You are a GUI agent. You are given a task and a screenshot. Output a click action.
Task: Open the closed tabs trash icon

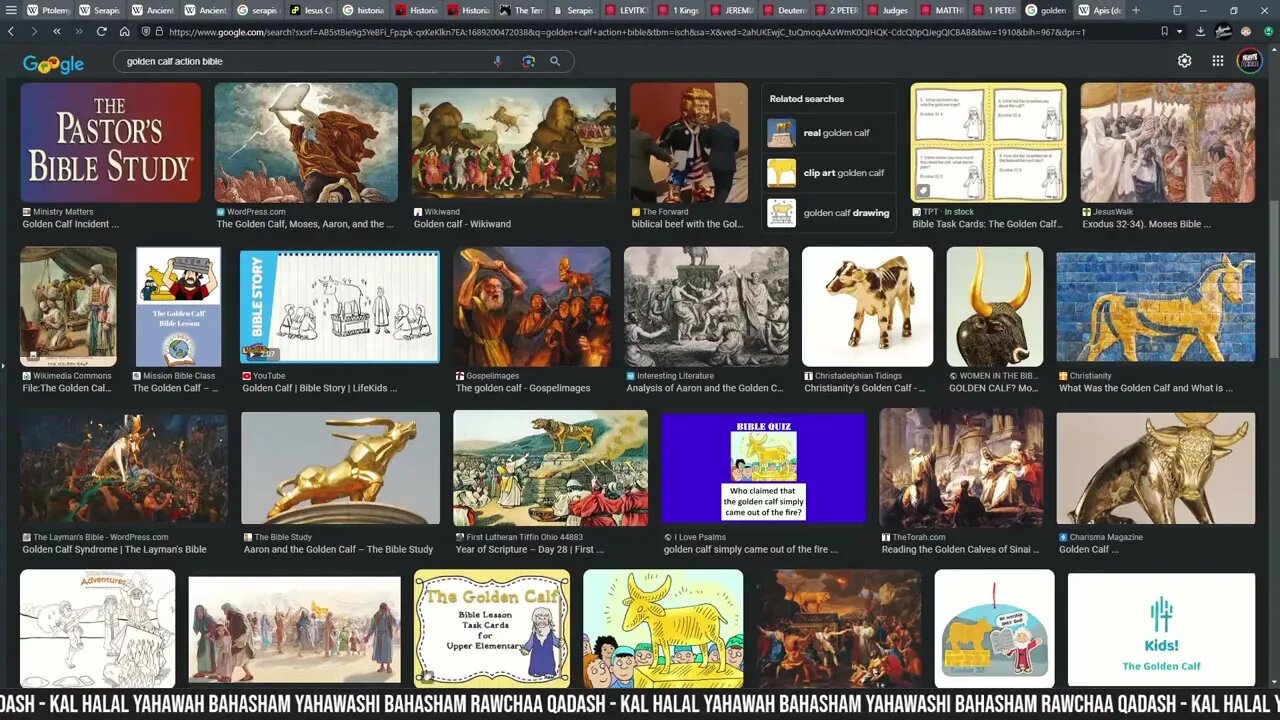[1177, 10]
